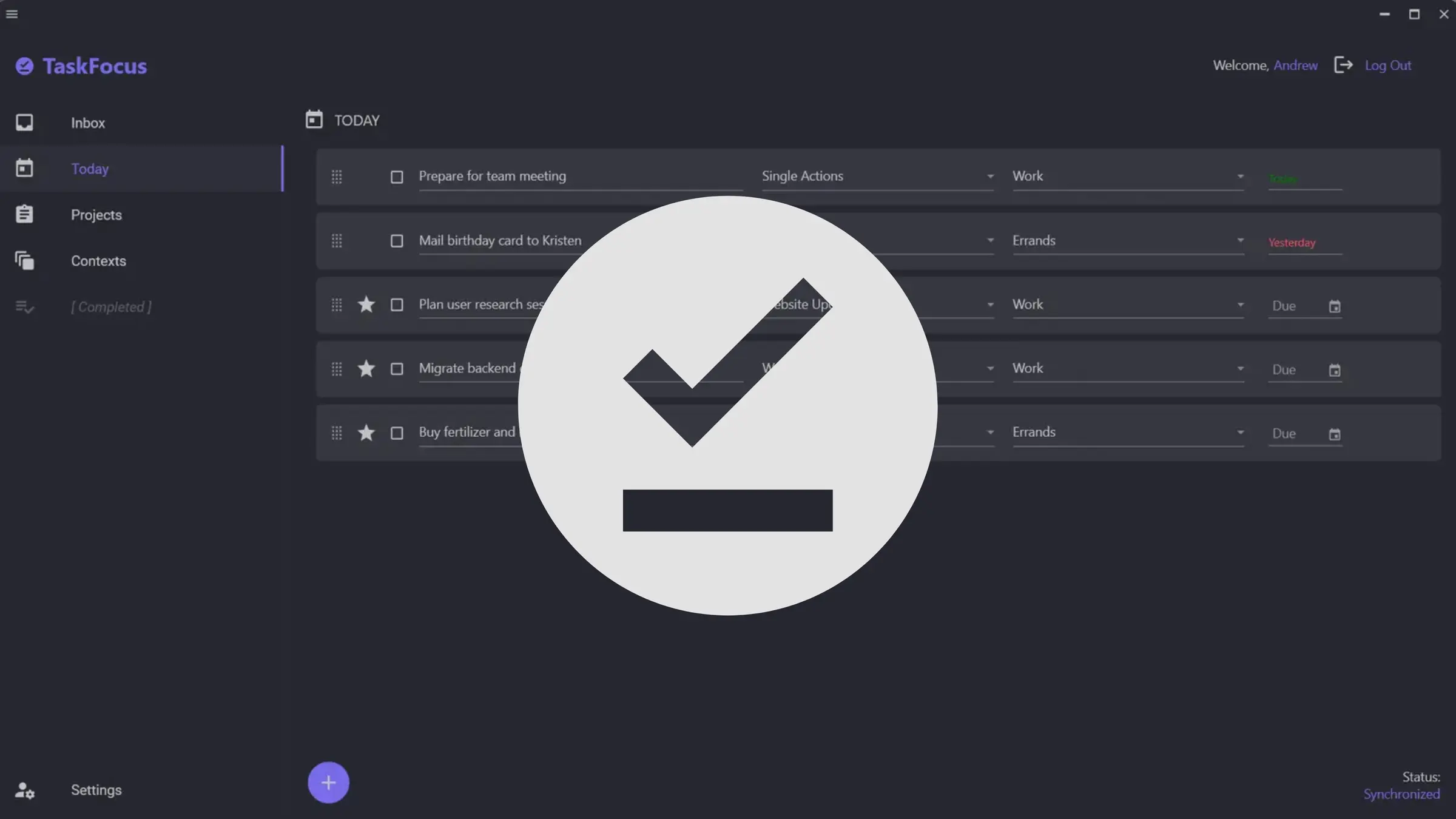This screenshot has height=819, width=1456.
Task: Open the Single Actions project dropdown
Action: click(990, 177)
